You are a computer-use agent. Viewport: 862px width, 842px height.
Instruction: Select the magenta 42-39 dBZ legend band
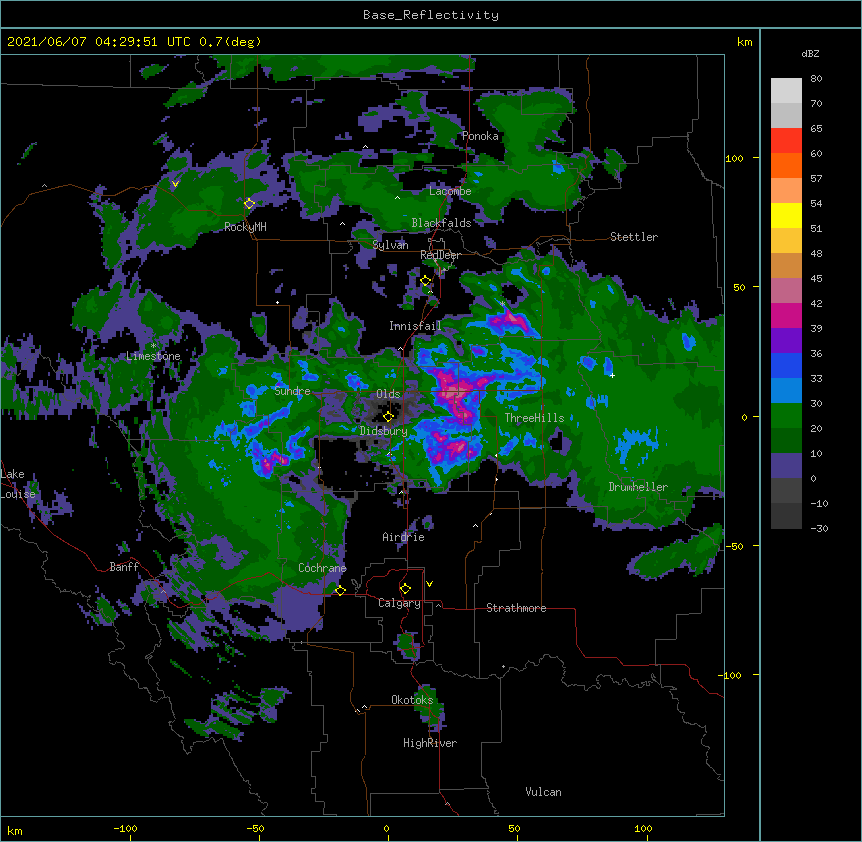point(786,315)
